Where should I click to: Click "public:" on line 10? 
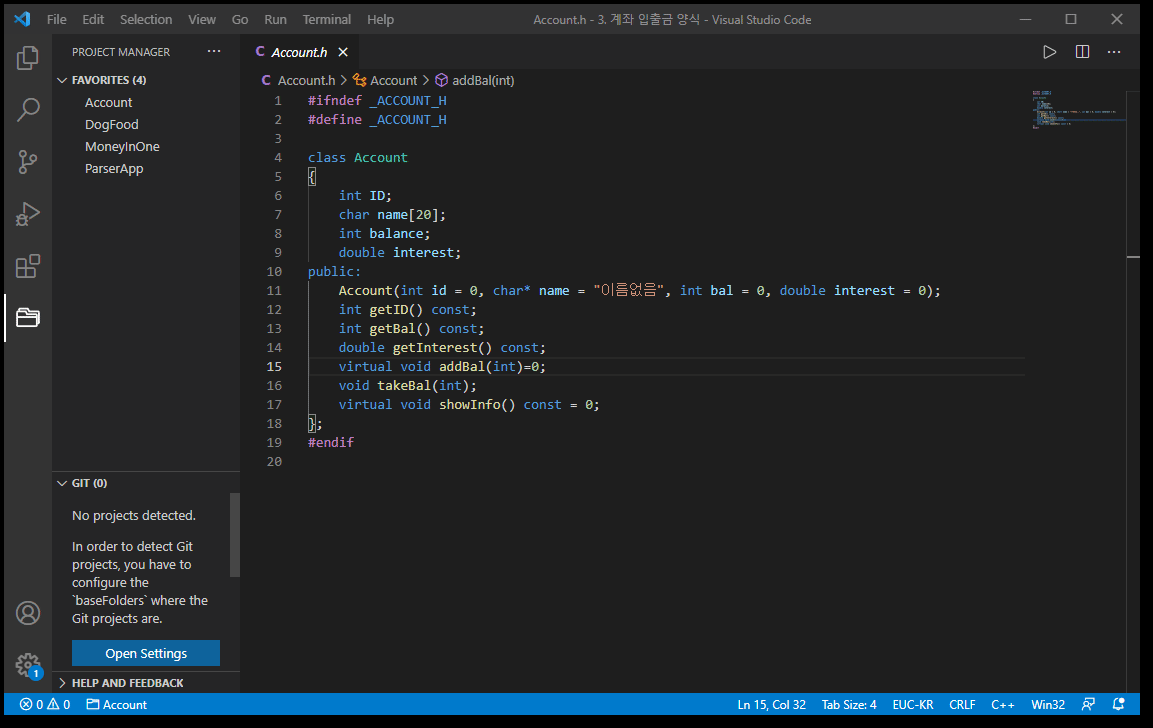click(x=335, y=271)
